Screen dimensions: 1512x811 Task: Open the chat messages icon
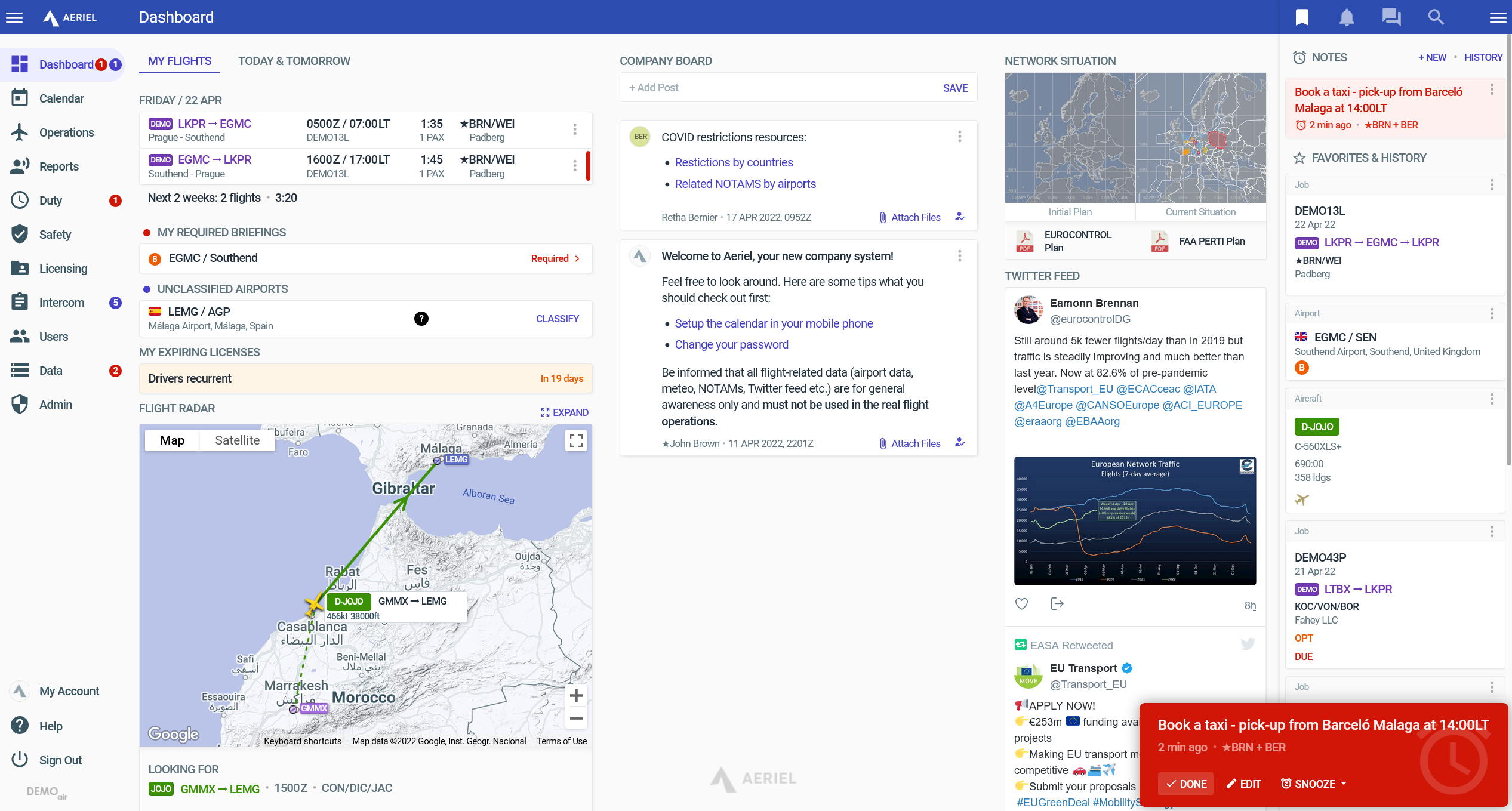pos(1391,17)
